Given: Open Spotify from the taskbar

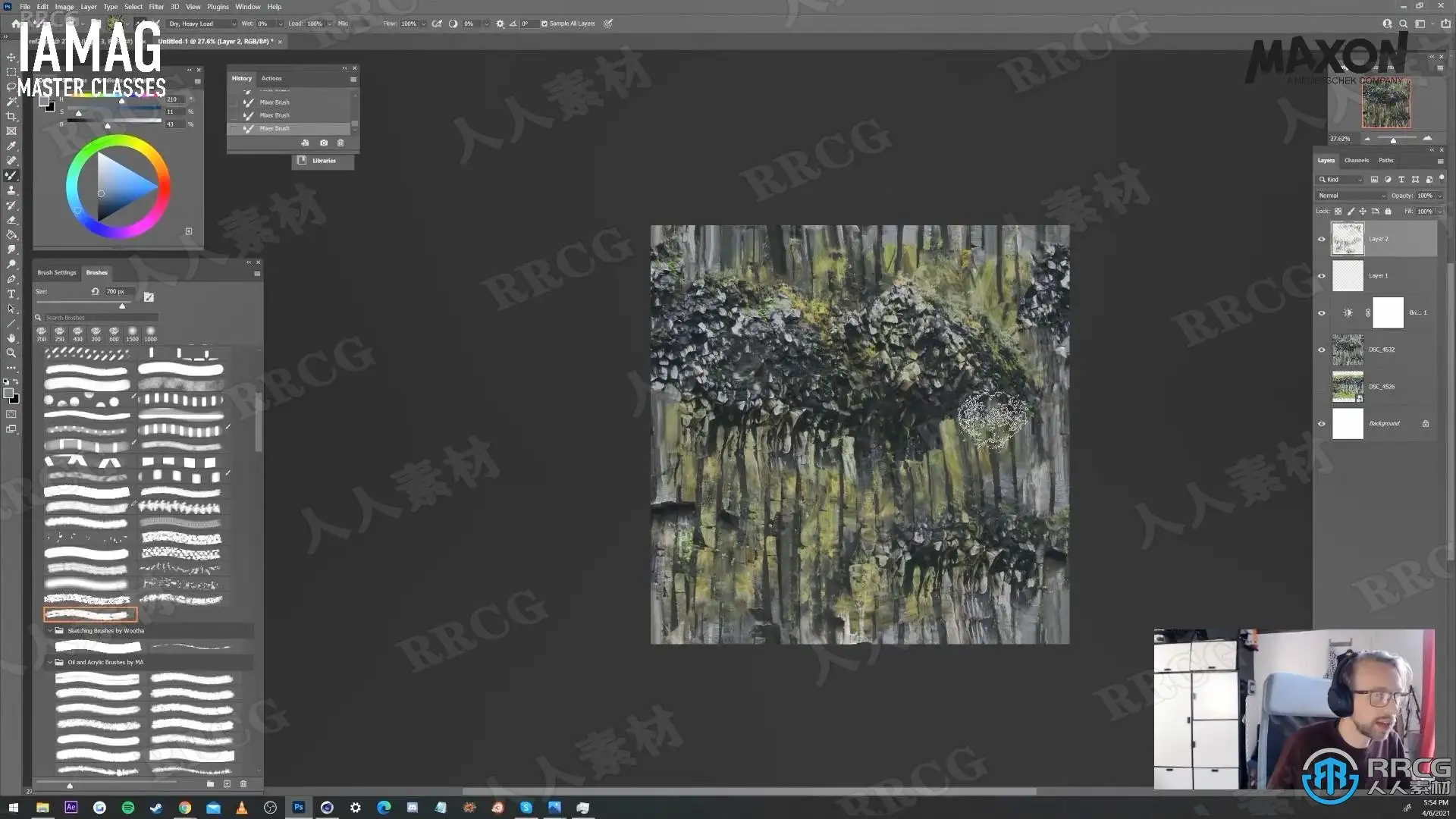Looking at the screenshot, I should [127, 808].
